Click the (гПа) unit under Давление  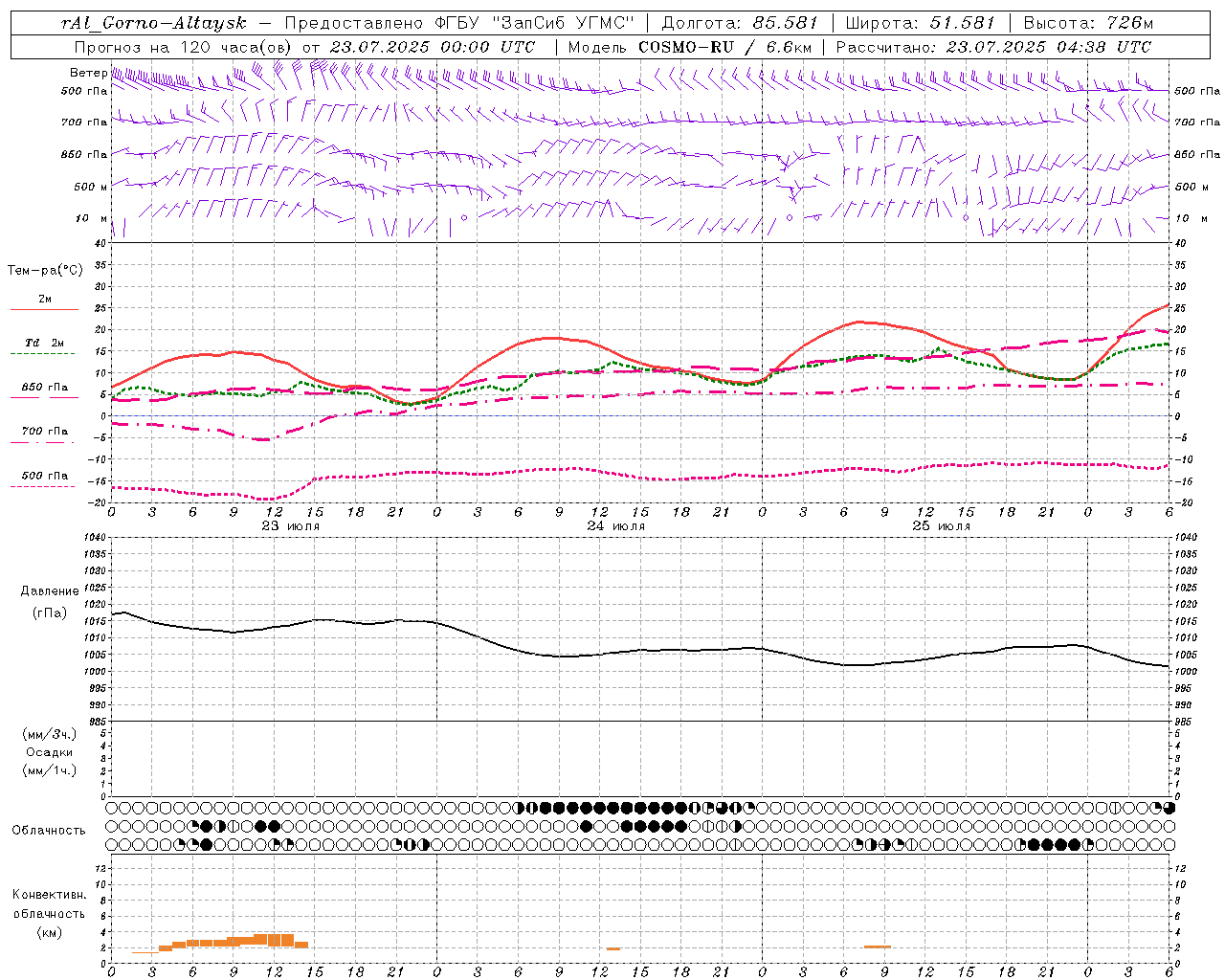click(50, 612)
